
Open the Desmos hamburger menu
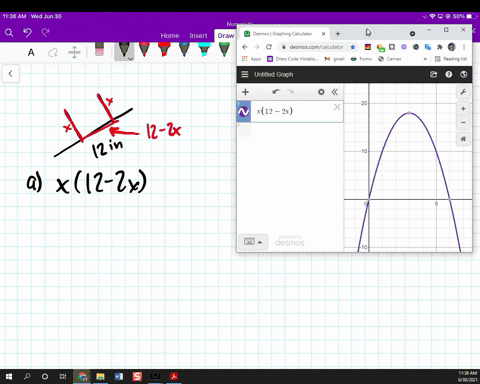coord(245,74)
